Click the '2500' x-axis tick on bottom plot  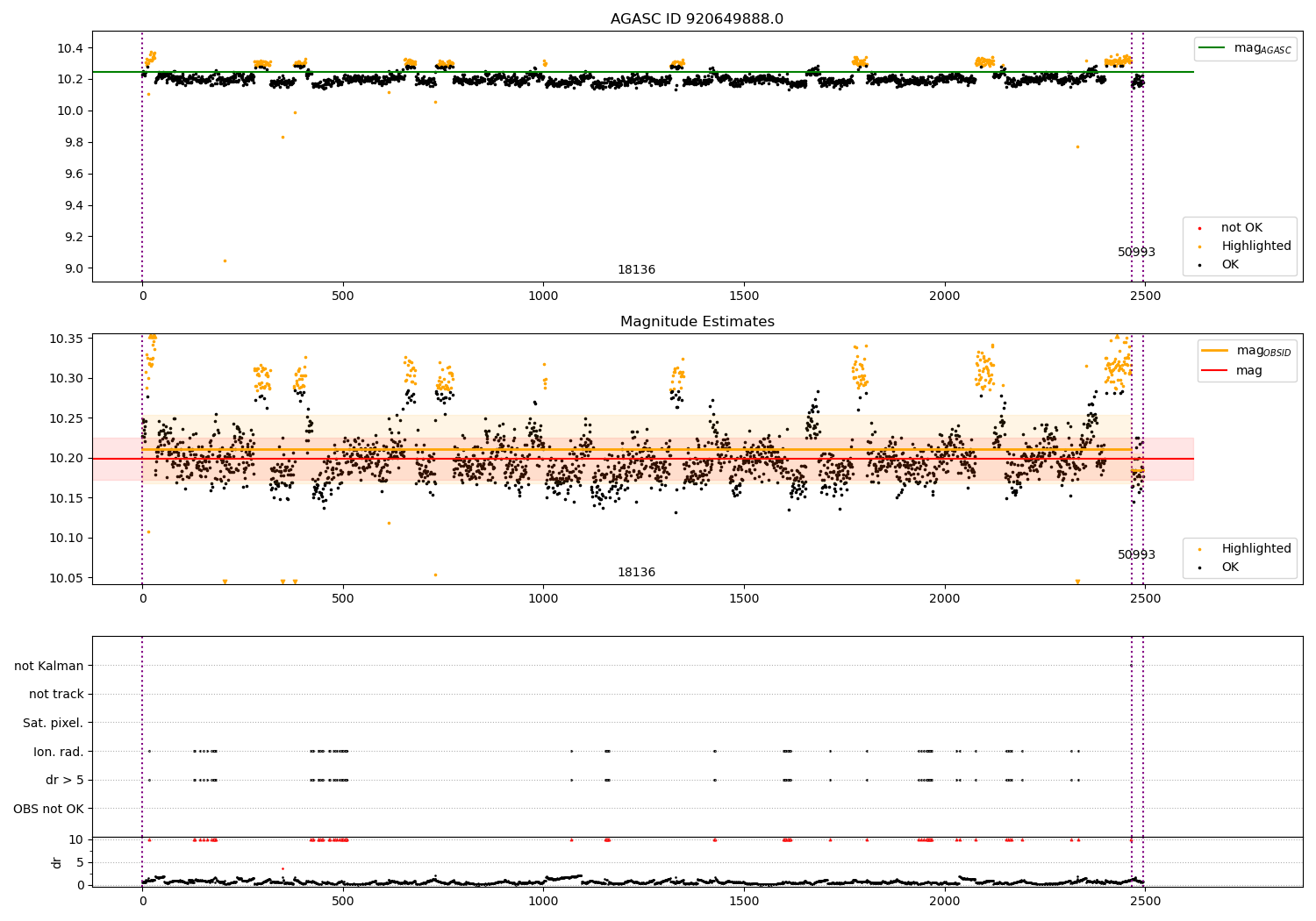pos(1145,900)
